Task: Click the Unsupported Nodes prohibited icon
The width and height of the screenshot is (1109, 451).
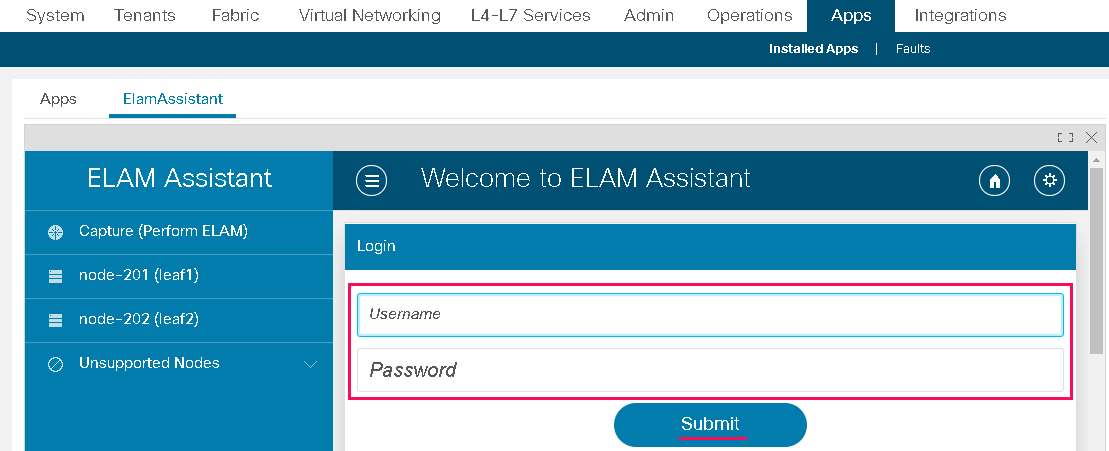Action: pyautogui.click(x=55, y=365)
